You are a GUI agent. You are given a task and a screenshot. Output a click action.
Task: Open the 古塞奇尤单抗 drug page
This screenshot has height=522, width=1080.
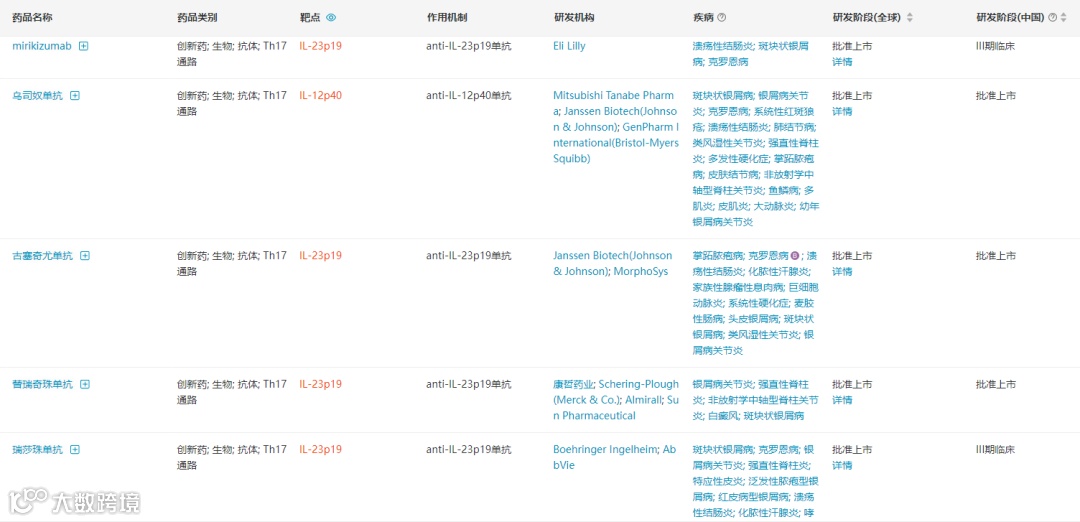(42, 255)
